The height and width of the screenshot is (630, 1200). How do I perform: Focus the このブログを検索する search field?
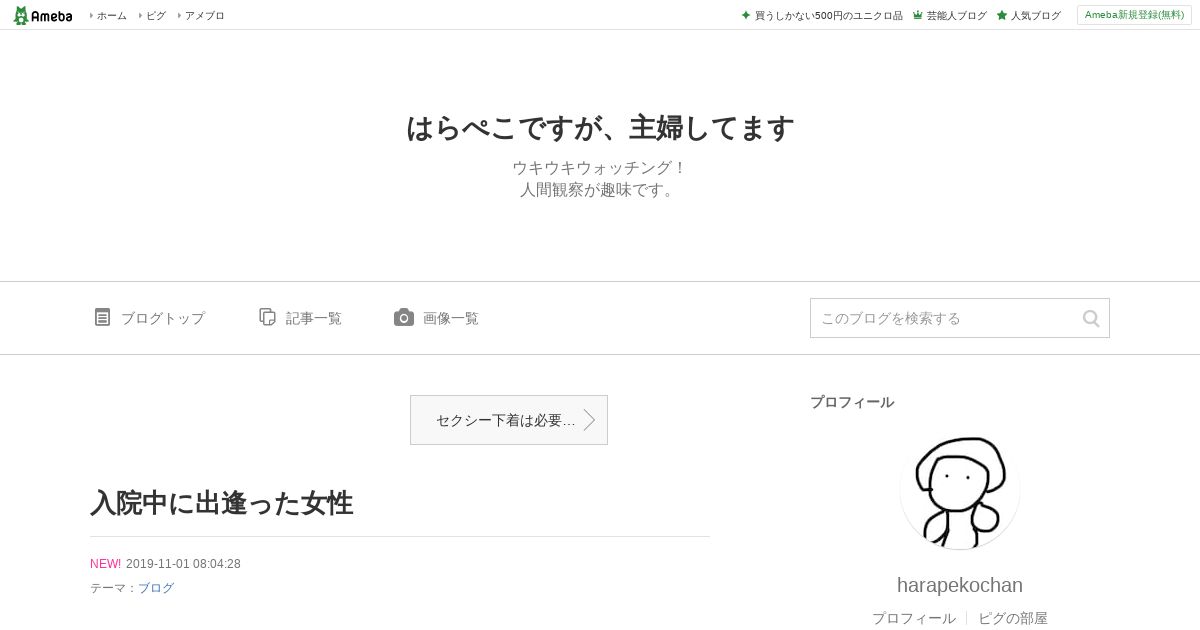click(945, 318)
